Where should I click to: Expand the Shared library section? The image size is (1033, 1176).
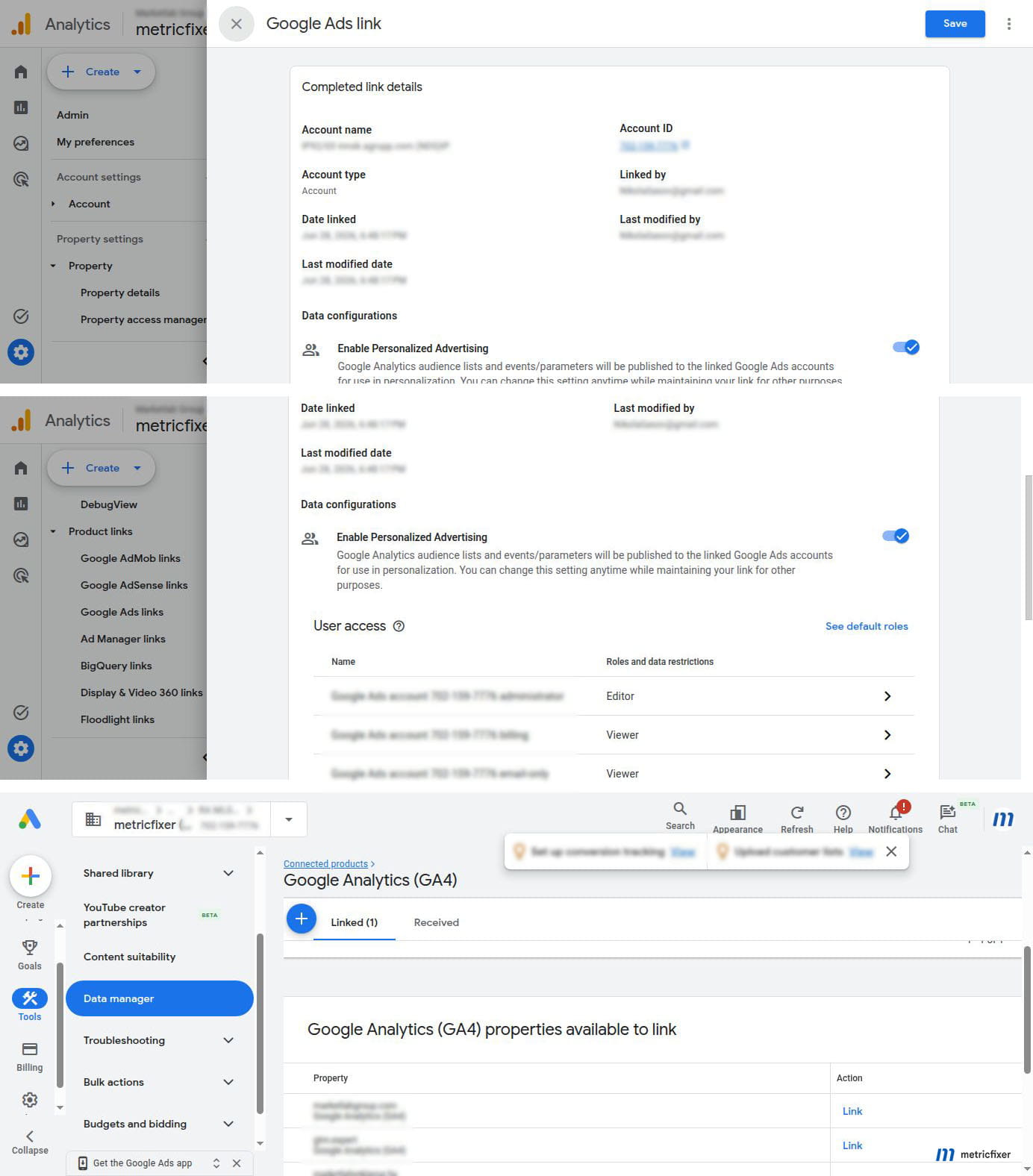pos(228,873)
